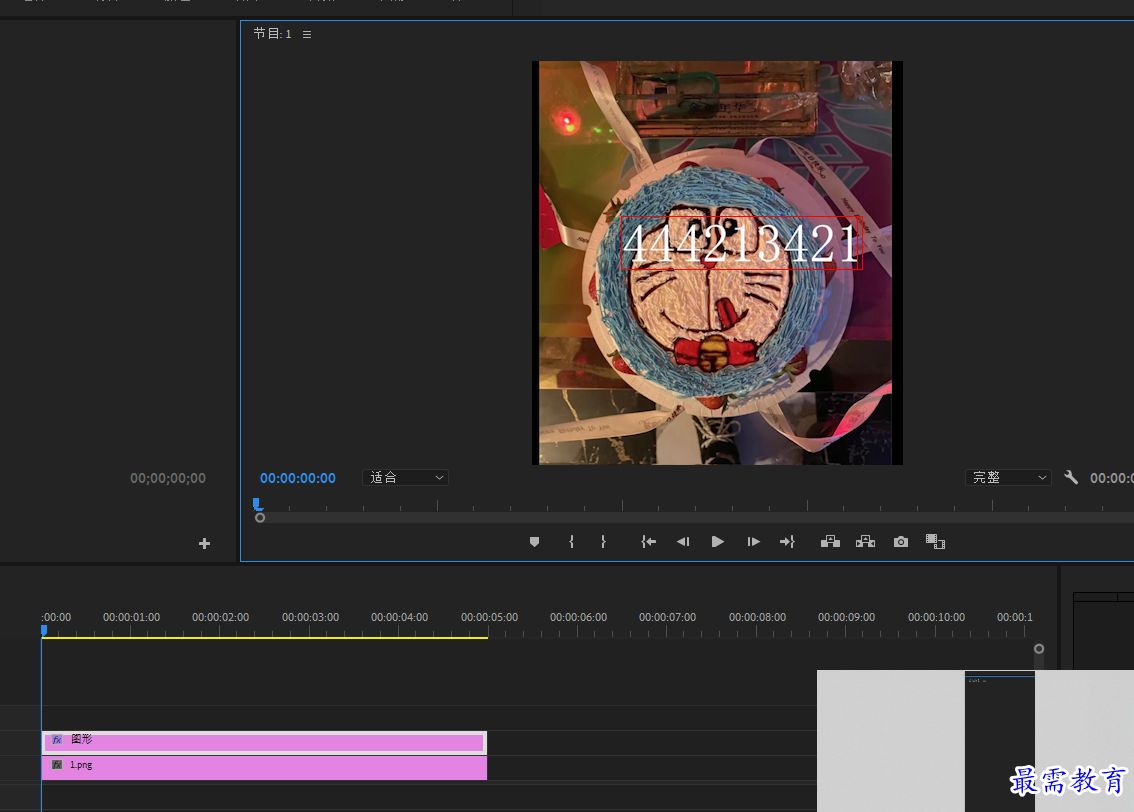
Task: Click the plus button in source panel
Action: tap(205, 543)
